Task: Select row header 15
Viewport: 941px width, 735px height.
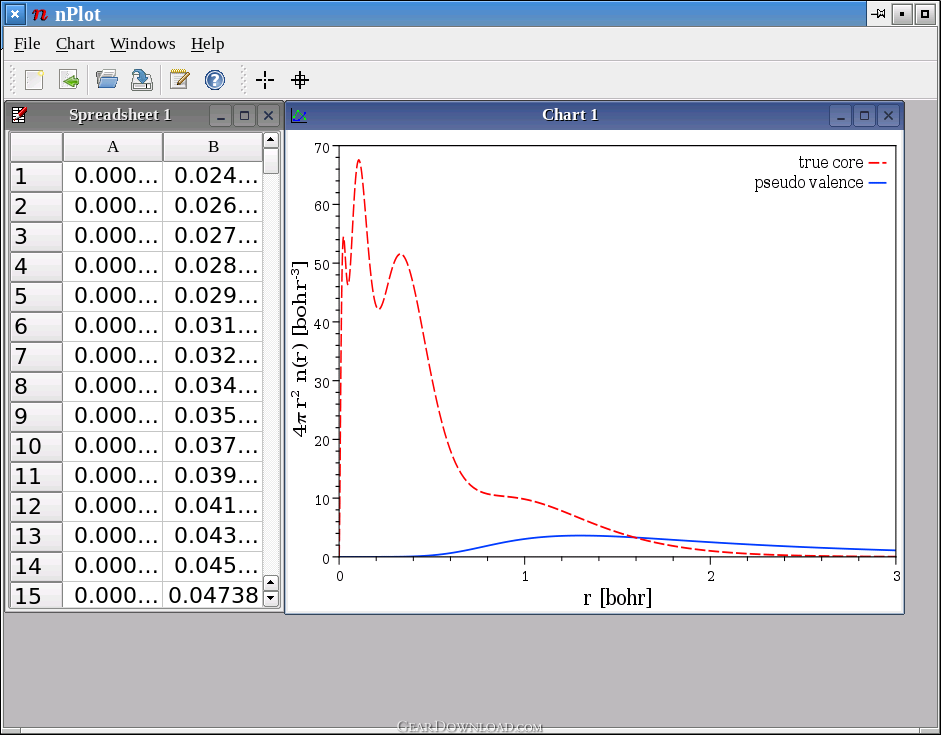Action: tap(36, 595)
